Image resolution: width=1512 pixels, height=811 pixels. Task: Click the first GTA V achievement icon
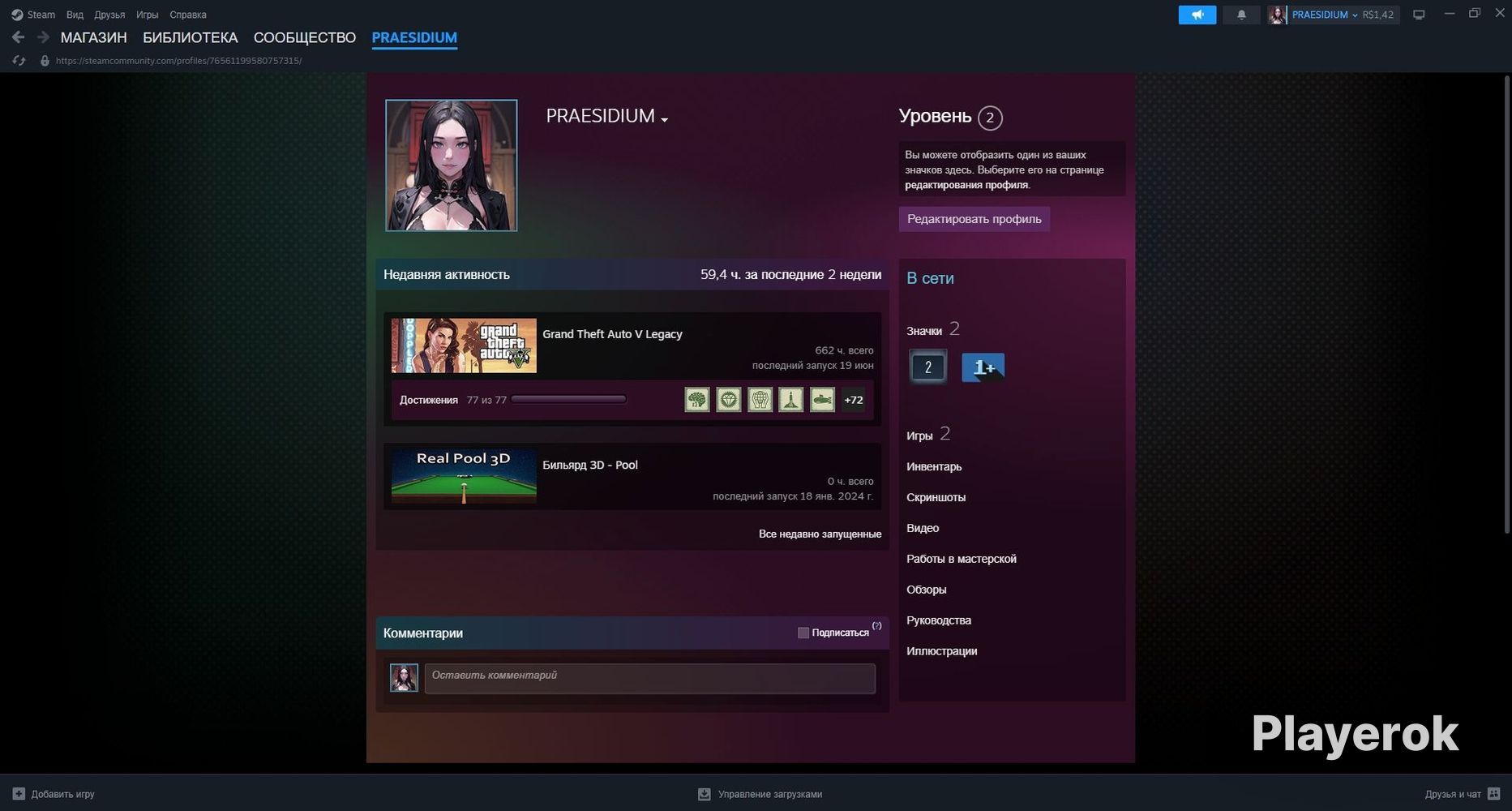[697, 400]
